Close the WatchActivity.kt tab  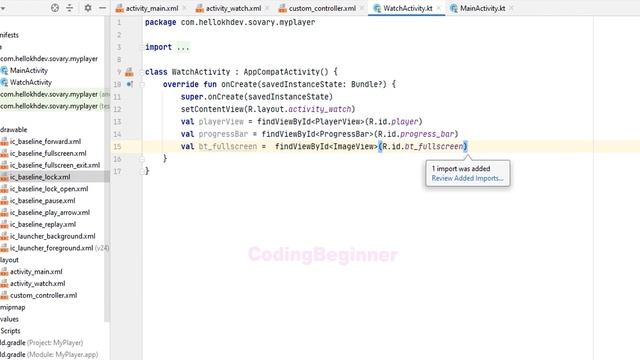(438, 8)
